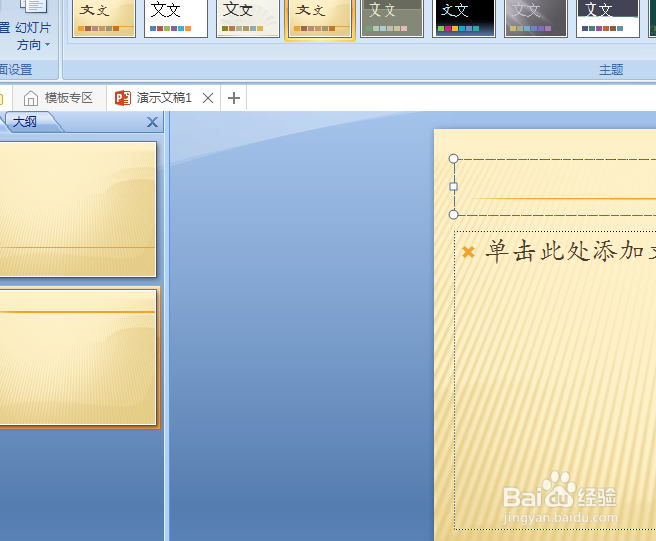Click the top-left handle of title box
656x541 pixels.
coord(454,159)
